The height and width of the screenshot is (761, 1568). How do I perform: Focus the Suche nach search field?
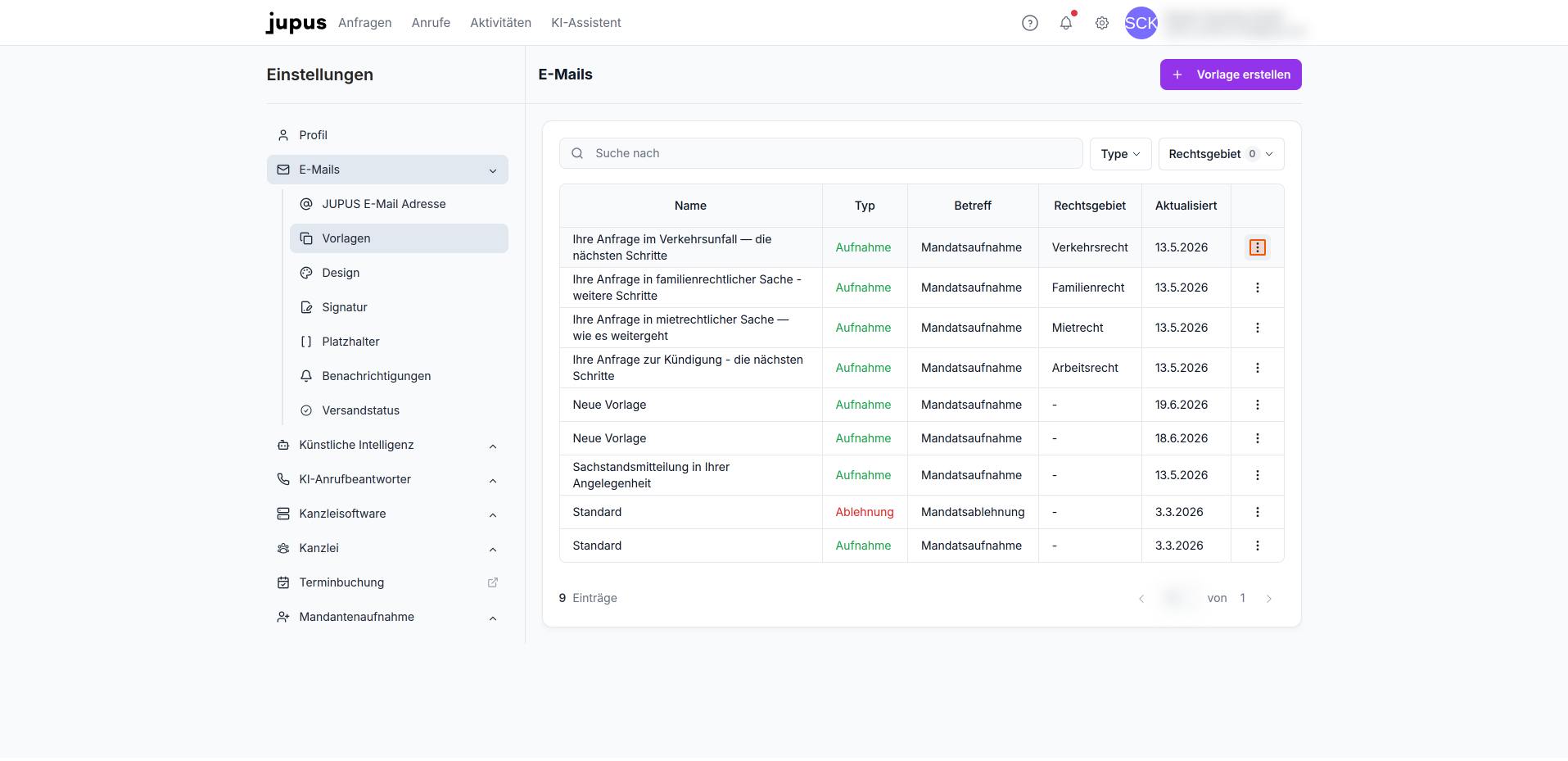[x=821, y=153]
